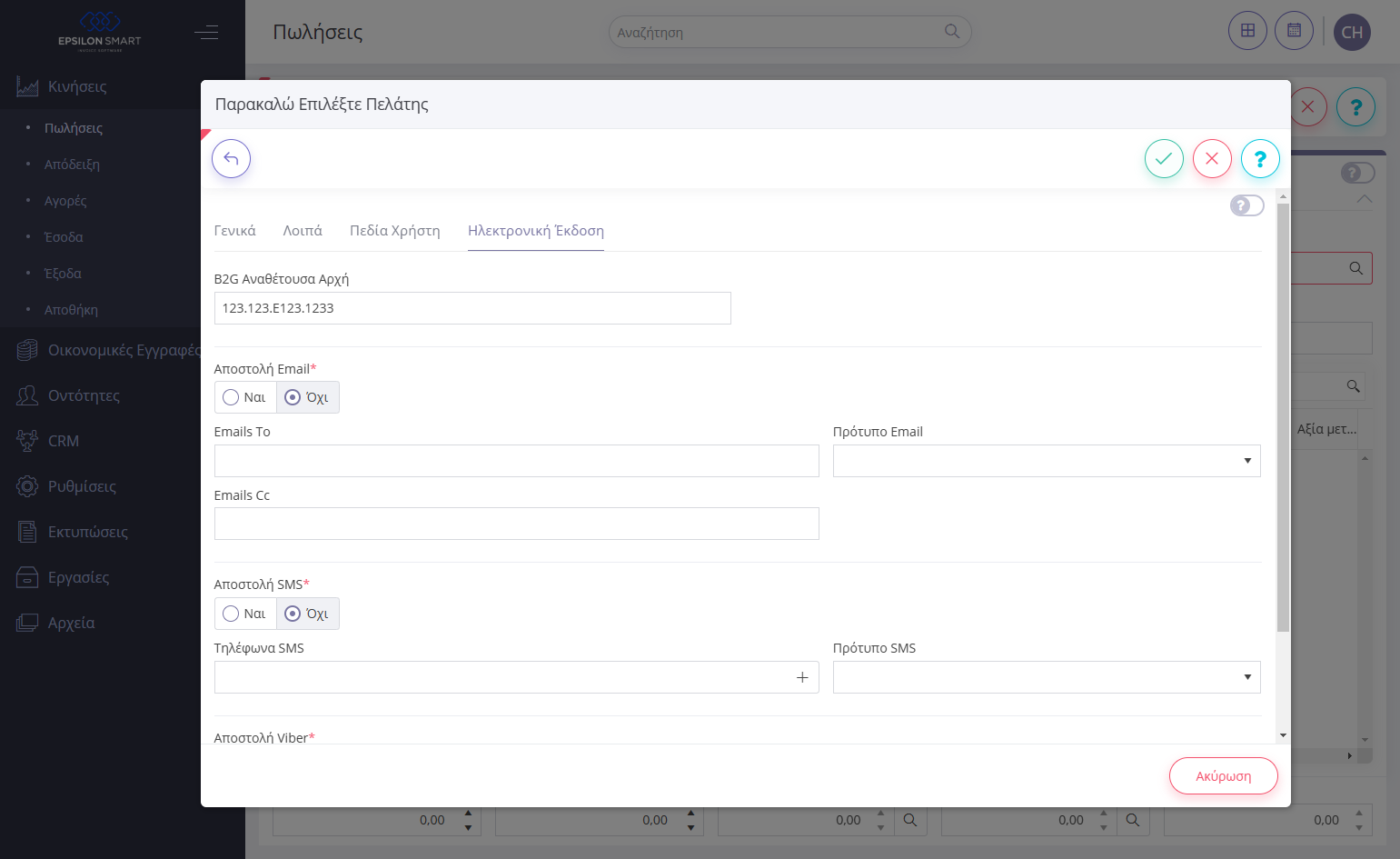Image resolution: width=1400 pixels, height=859 pixels.
Task: Click the Ρυθμίσεις gear icon in sidebar
Action: coord(27,486)
